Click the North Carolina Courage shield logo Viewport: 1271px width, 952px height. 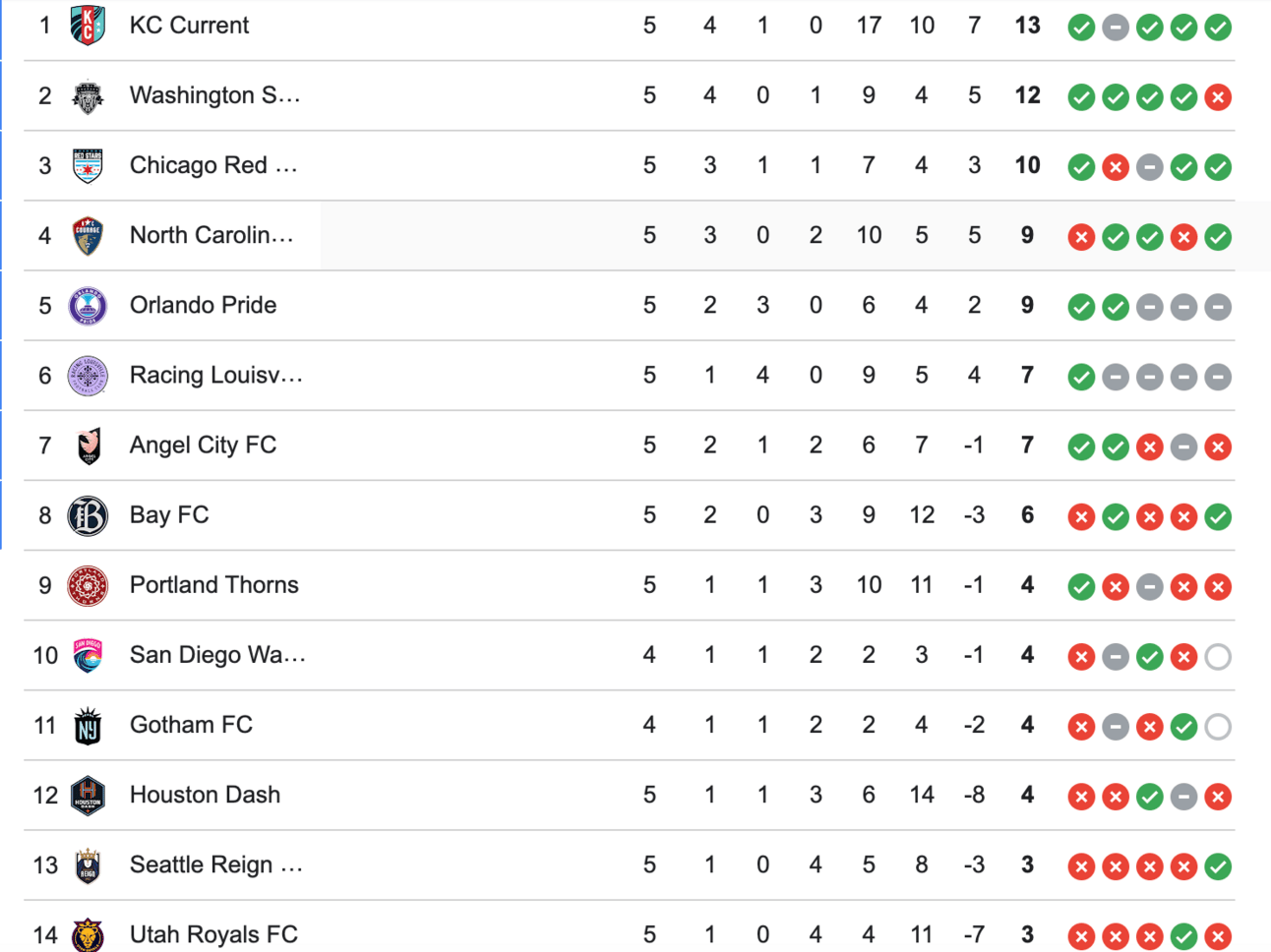[88, 236]
